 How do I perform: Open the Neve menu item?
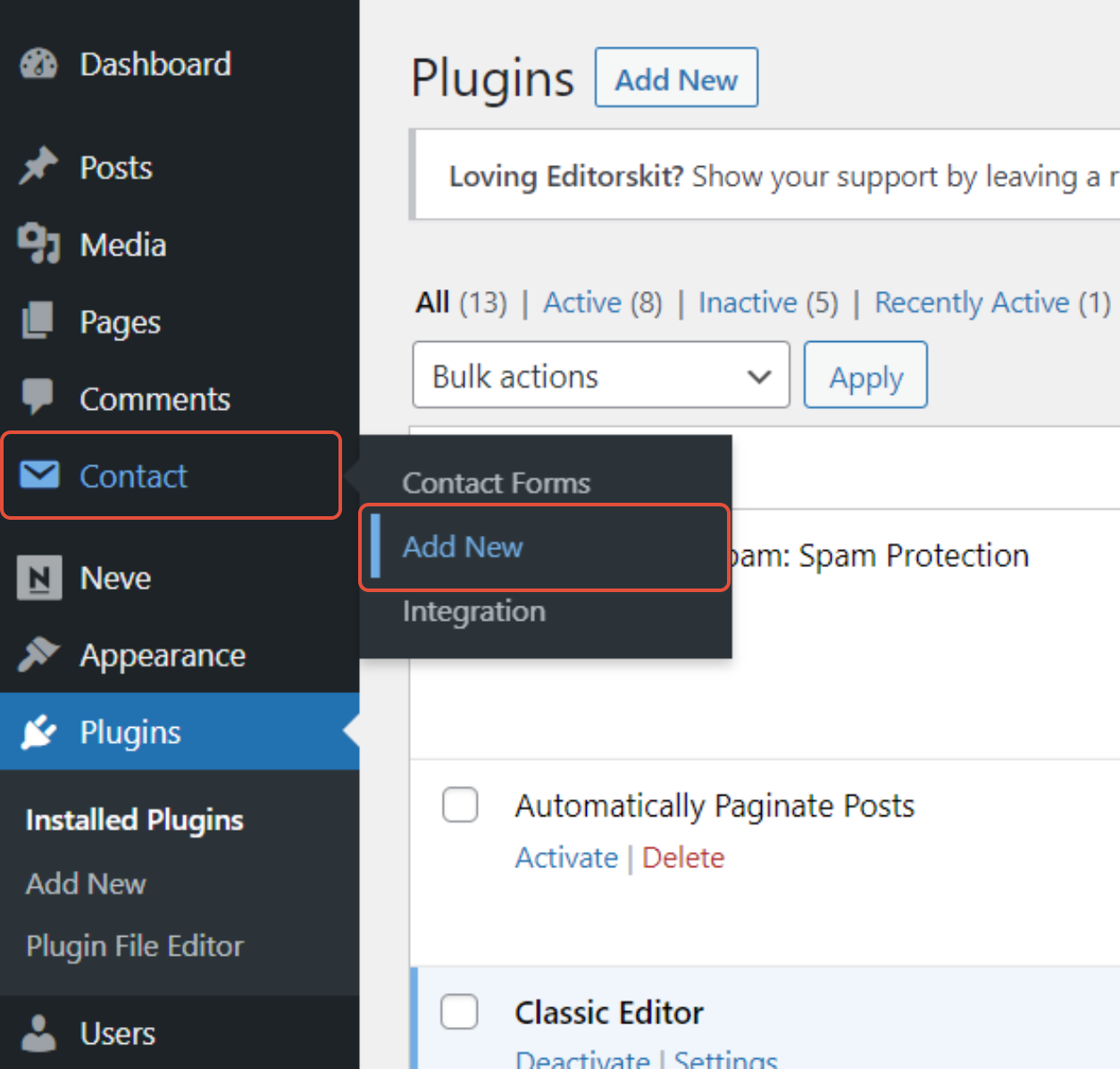pos(180,578)
